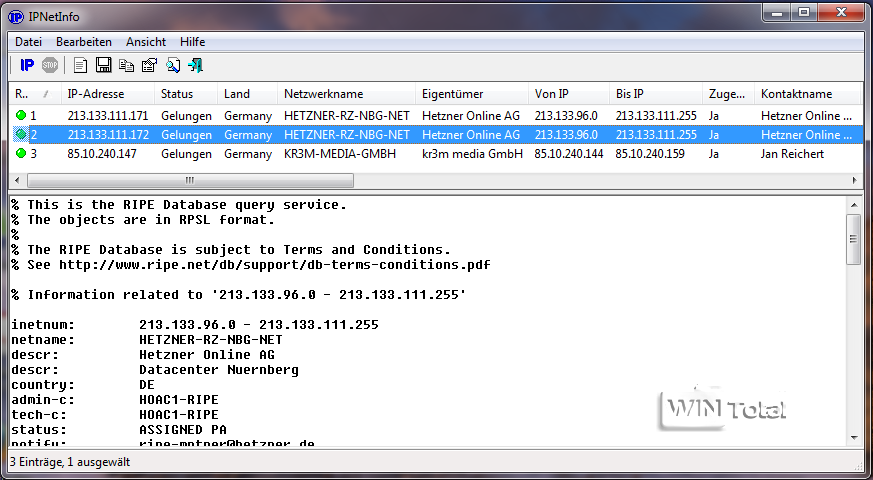
Task: Select row with IP 85.10.240.147
Action: [434, 154]
